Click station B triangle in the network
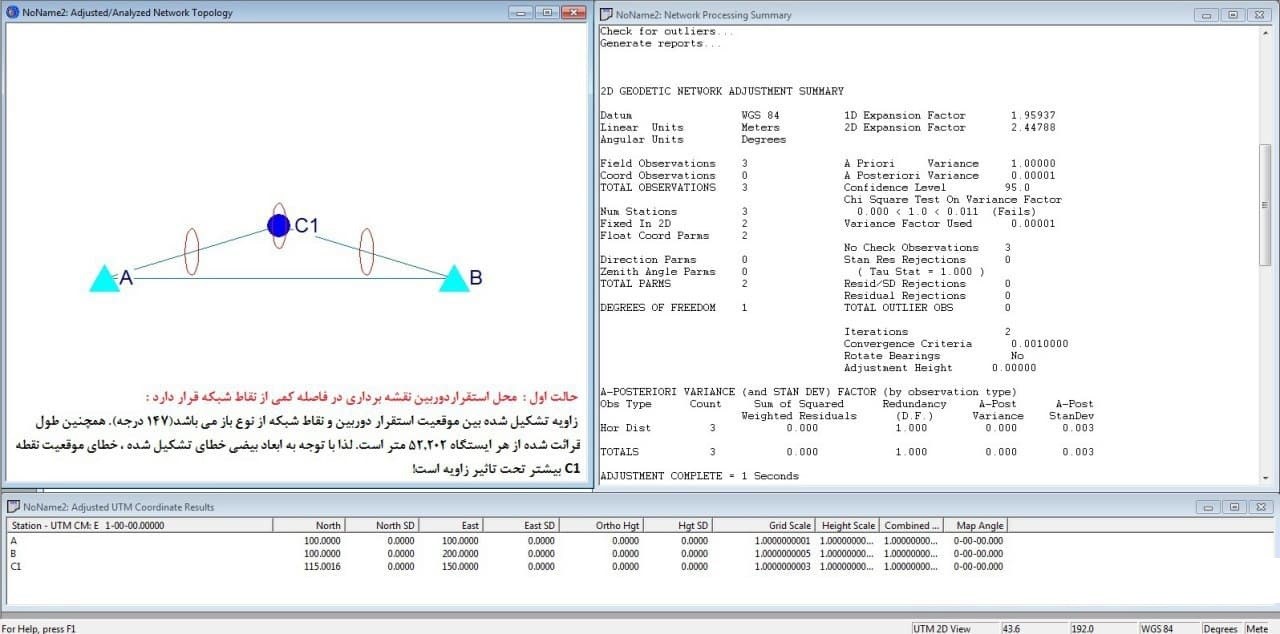The width and height of the screenshot is (1280, 634). 454,279
